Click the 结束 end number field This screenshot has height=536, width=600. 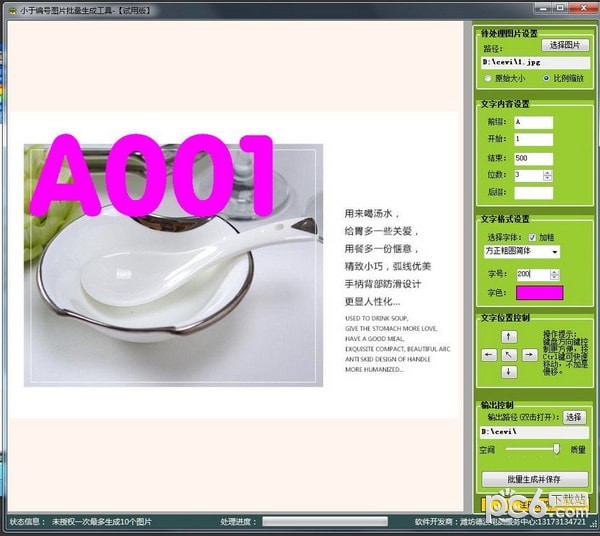coord(533,157)
